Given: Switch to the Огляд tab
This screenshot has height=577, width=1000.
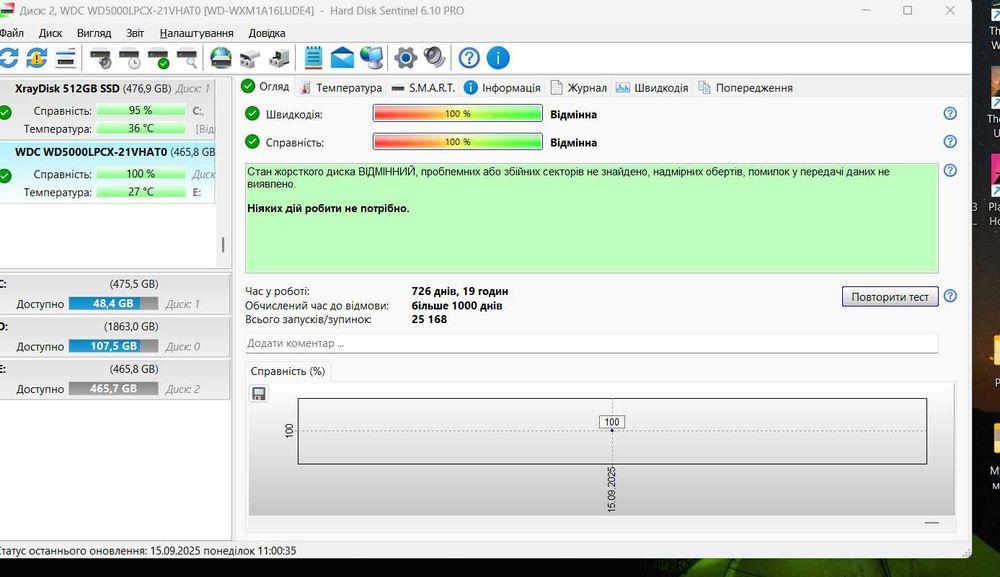Looking at the screenshot, I should tap(265, 87).
